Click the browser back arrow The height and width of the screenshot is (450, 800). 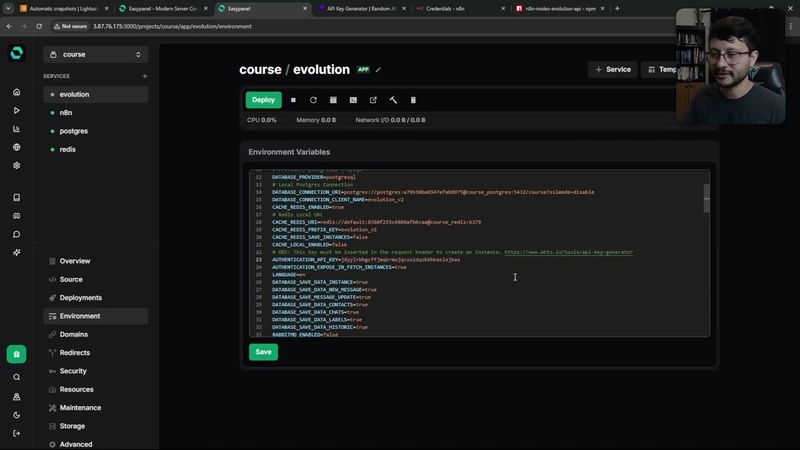pyautogui.click(x=9, y=26)
